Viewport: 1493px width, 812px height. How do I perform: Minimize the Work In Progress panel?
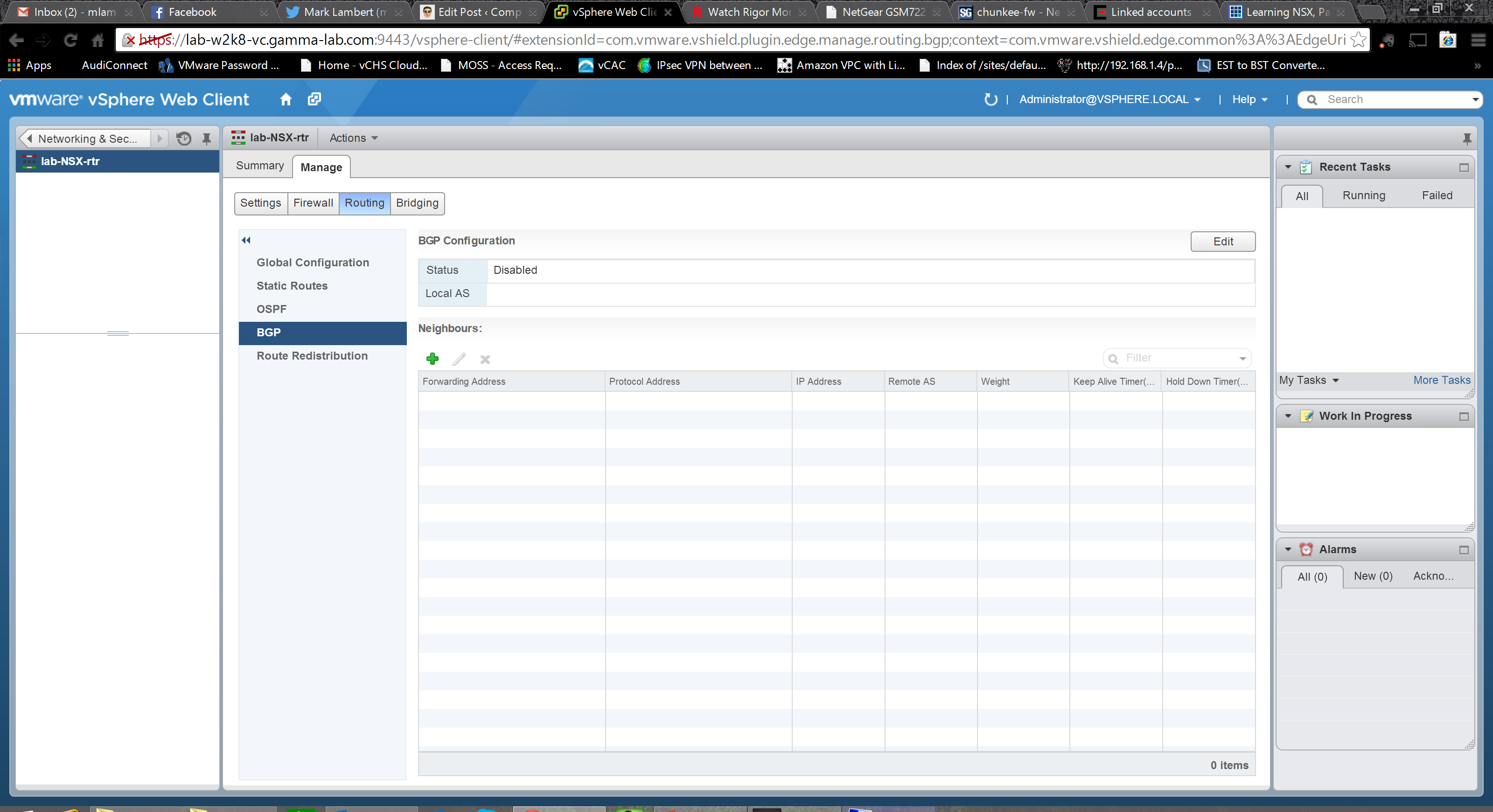[x=1464, y=416]
